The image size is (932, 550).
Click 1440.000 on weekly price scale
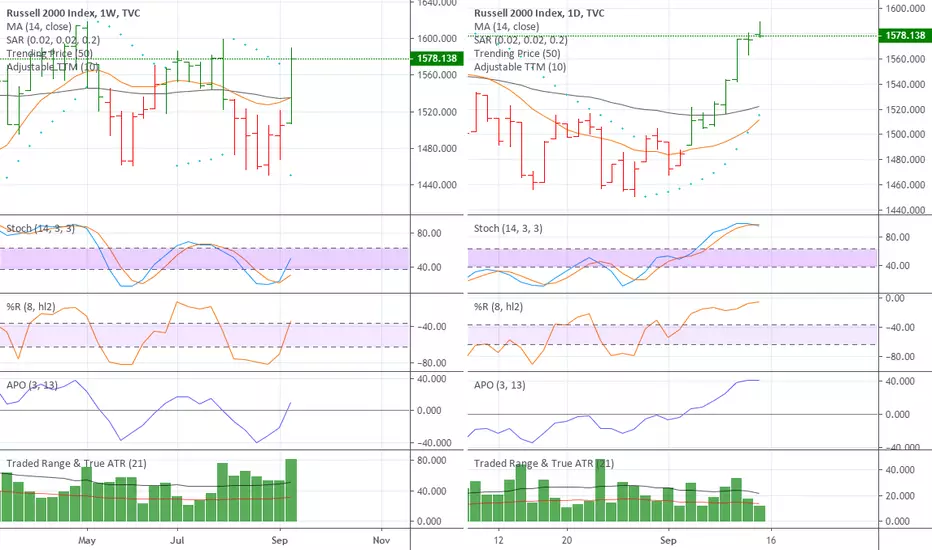point(437,185)
